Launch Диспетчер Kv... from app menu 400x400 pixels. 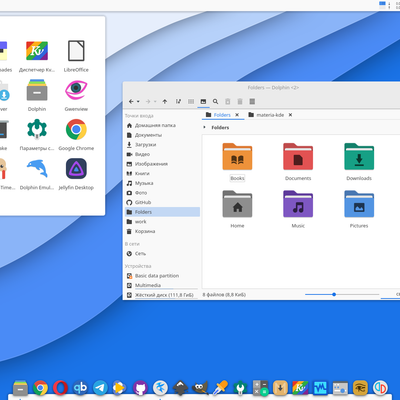pos(37,56)
